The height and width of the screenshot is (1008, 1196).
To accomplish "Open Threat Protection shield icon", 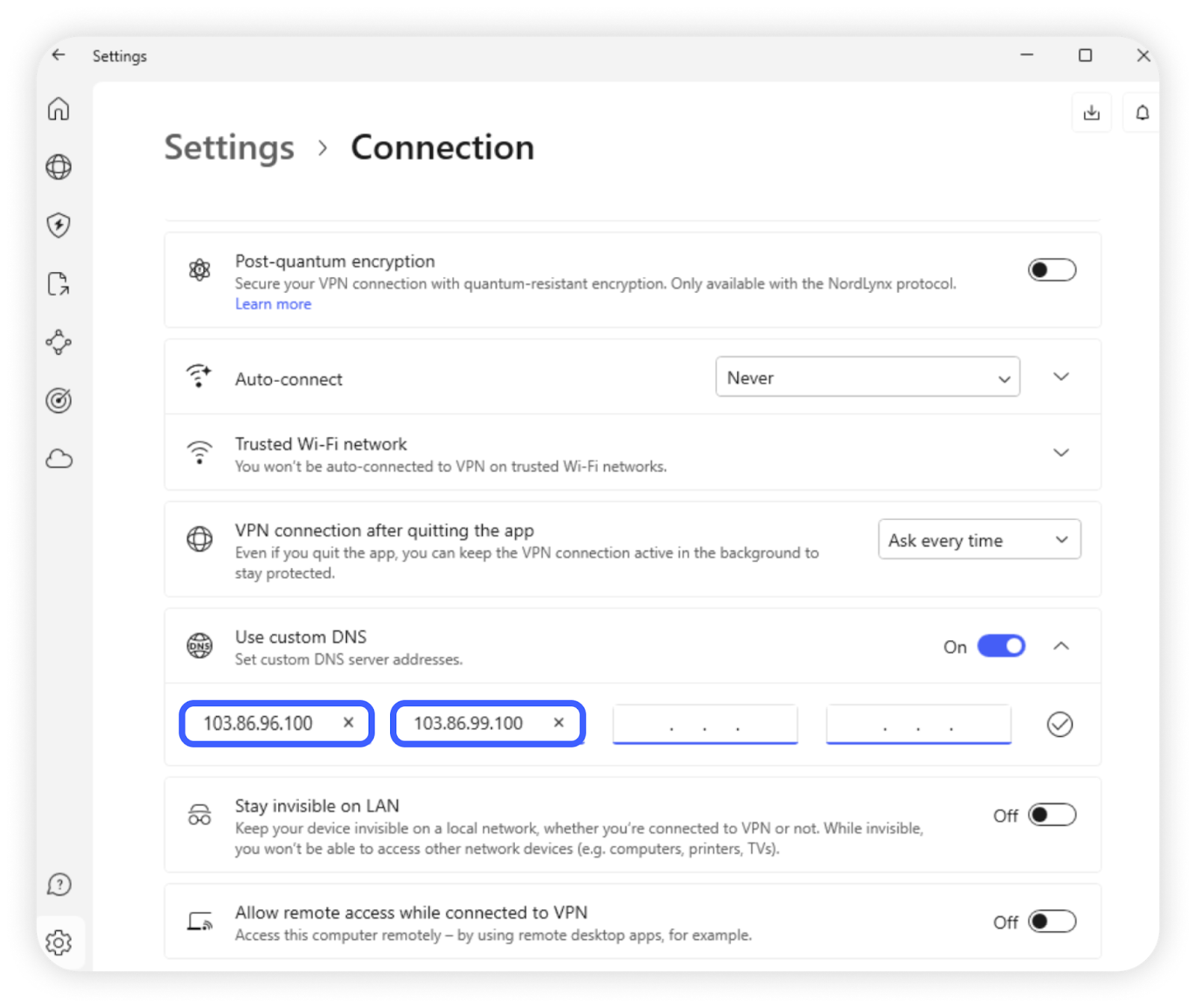I will click(58, 225).
